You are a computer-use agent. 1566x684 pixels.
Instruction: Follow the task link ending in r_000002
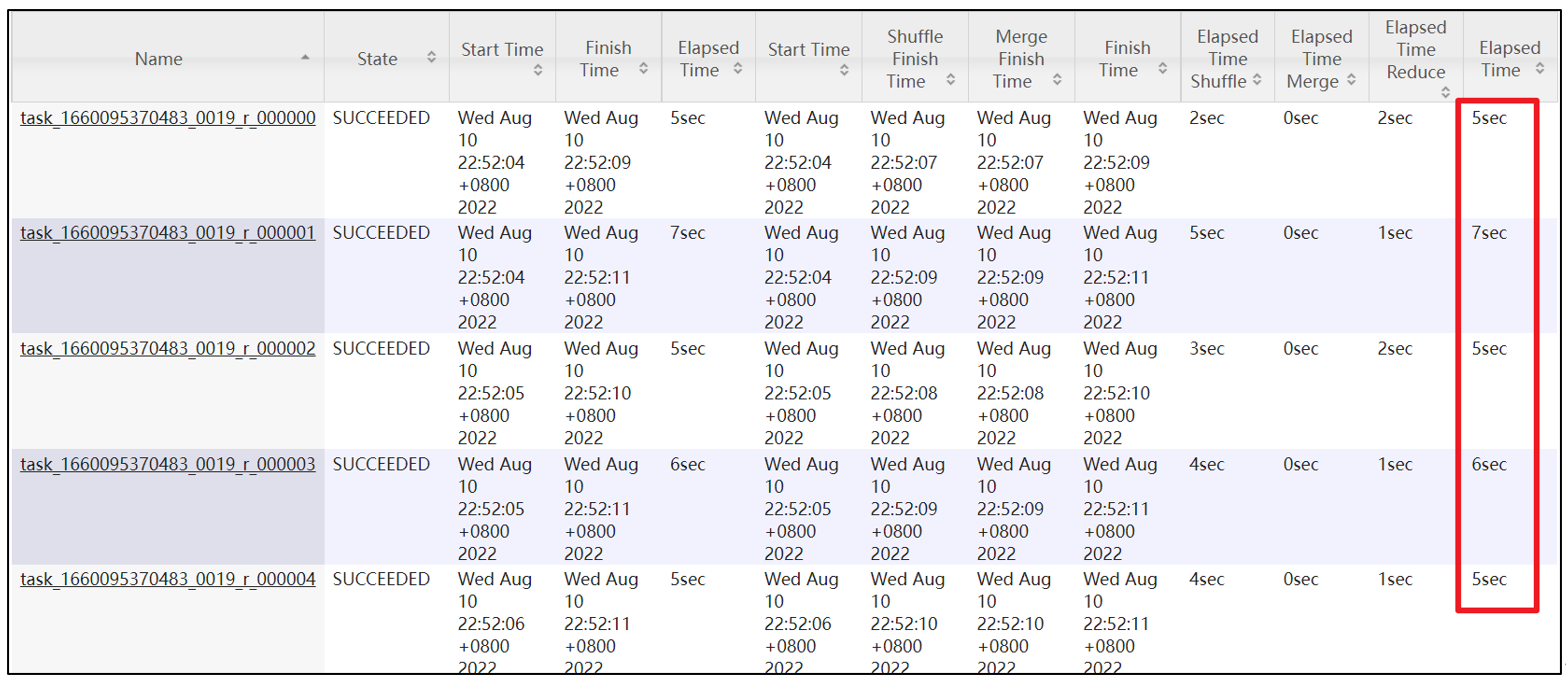point(168,349)
